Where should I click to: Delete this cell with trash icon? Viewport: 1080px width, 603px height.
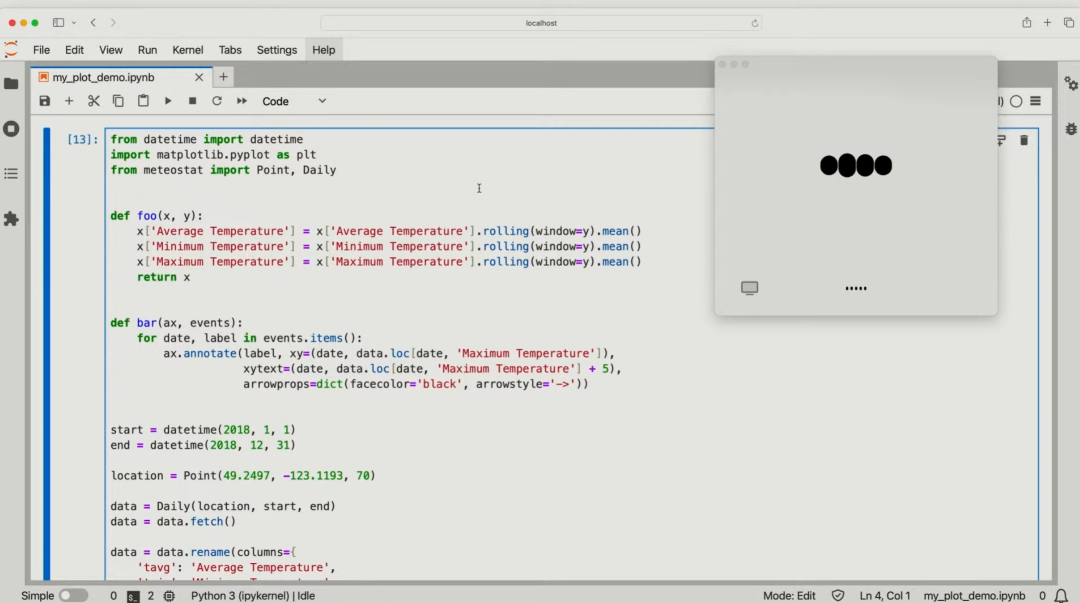click(1024, 141)
